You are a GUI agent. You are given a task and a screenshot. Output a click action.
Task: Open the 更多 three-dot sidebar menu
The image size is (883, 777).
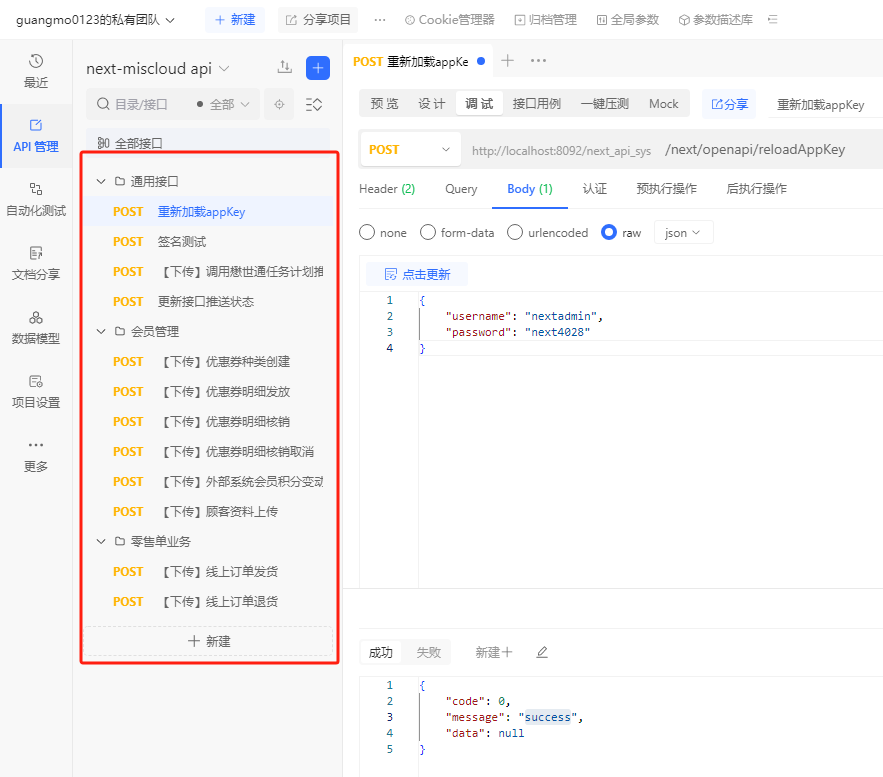[x=35, y=456]
